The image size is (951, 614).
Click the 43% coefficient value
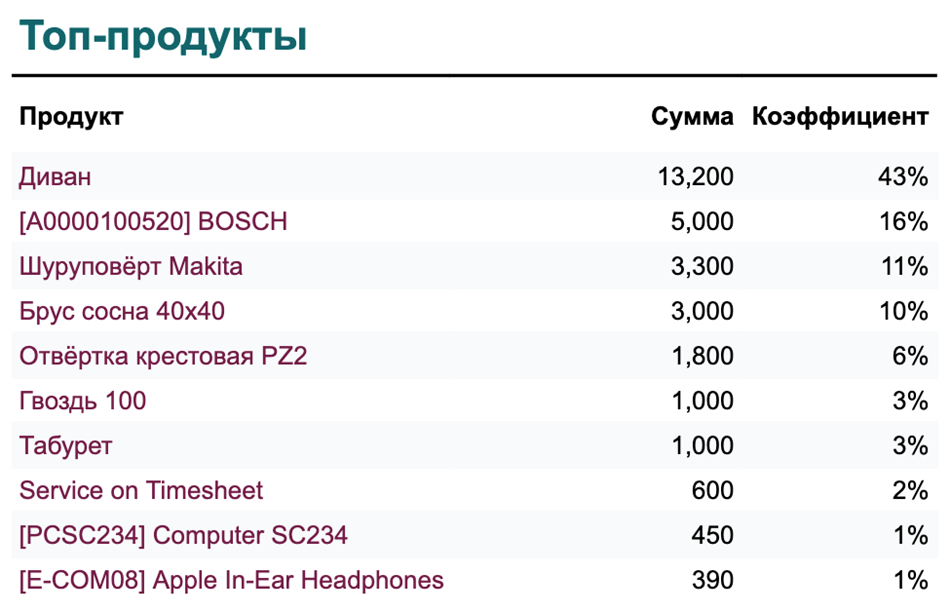pos(904,177)
